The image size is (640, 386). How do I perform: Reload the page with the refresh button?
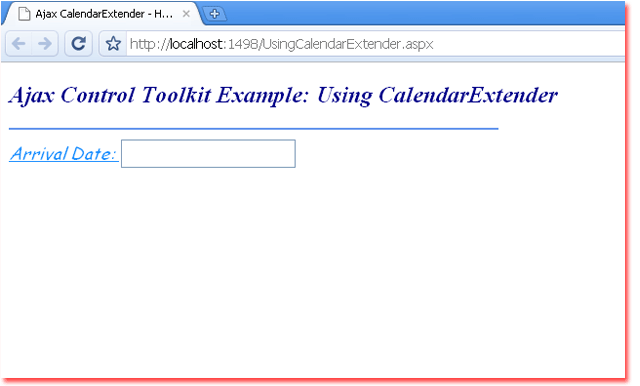[78, 43]
